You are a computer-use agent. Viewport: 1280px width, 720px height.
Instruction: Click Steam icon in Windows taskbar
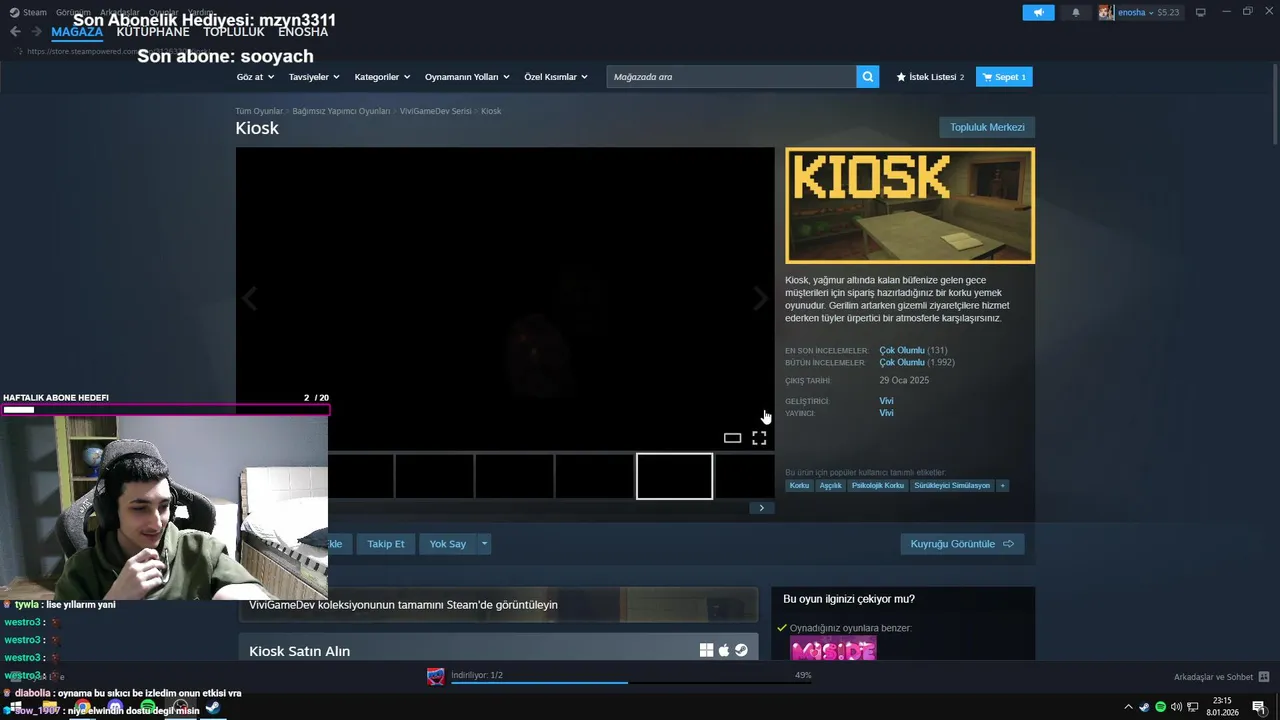213,708
